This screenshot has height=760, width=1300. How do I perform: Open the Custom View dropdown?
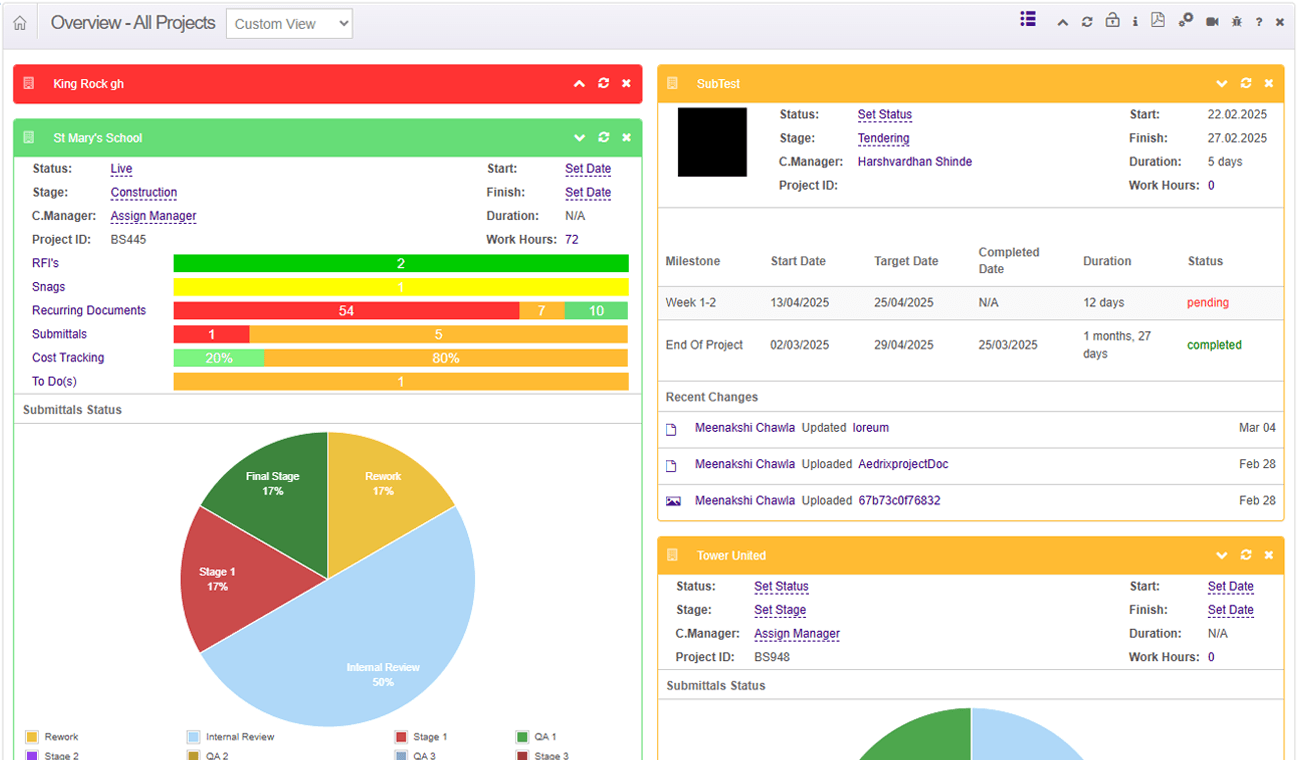click(289, 24)
